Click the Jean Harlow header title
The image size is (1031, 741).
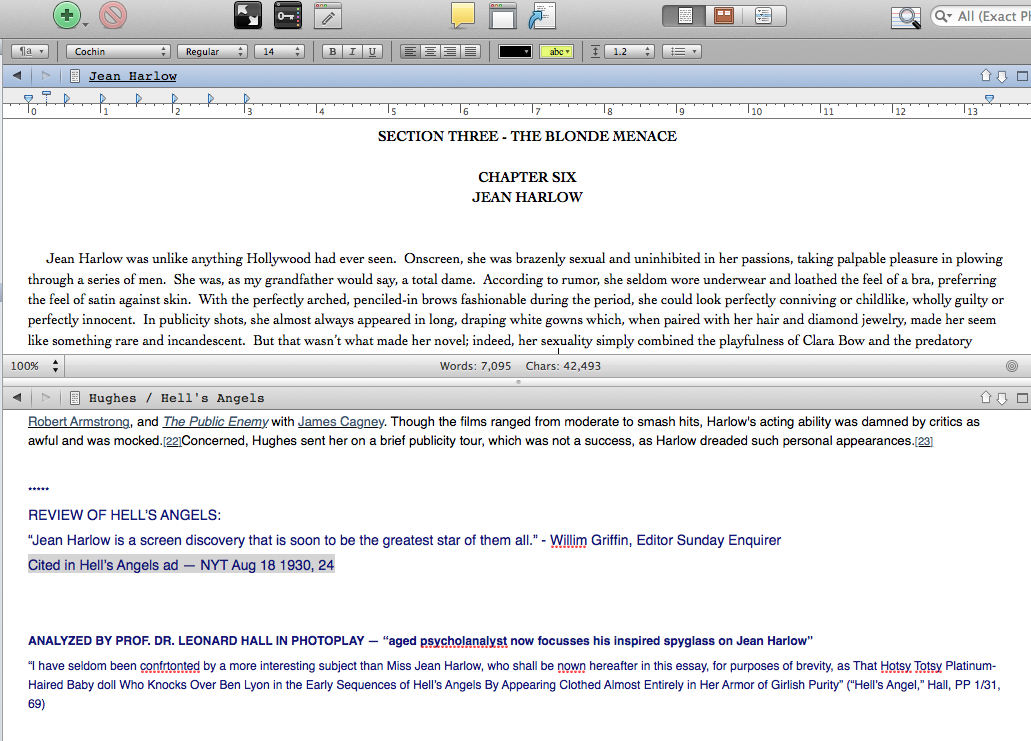click(133, 76)
